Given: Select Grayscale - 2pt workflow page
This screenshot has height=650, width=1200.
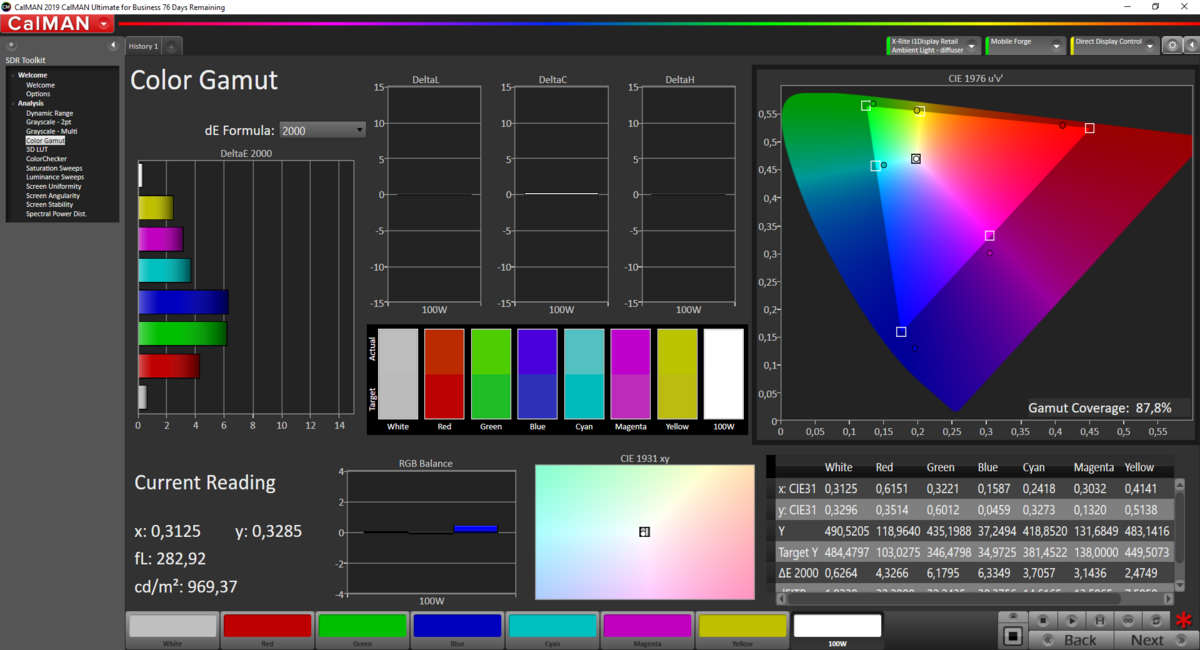Looking at the screenshot, I should click(49, 122).
